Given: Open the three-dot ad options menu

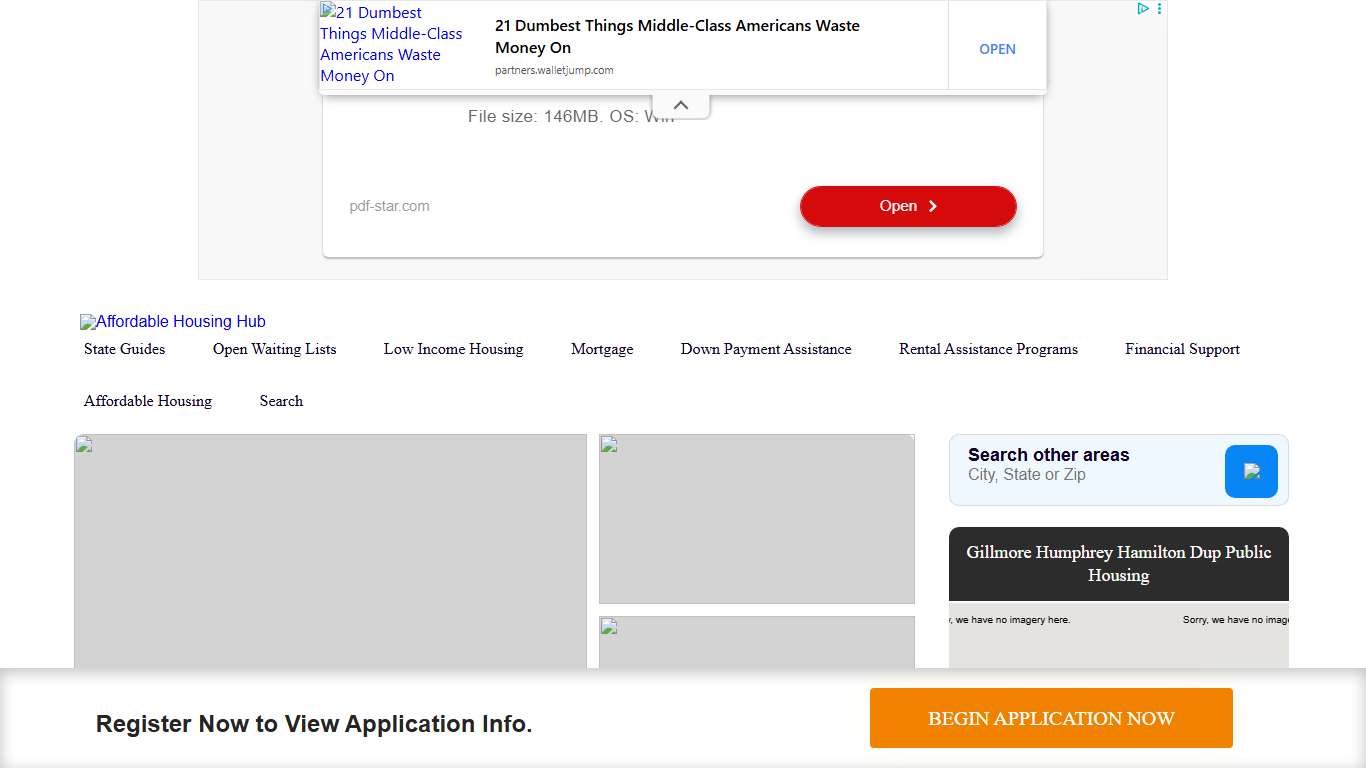Looking at the screenshot, I should [x=1159, y=9].
